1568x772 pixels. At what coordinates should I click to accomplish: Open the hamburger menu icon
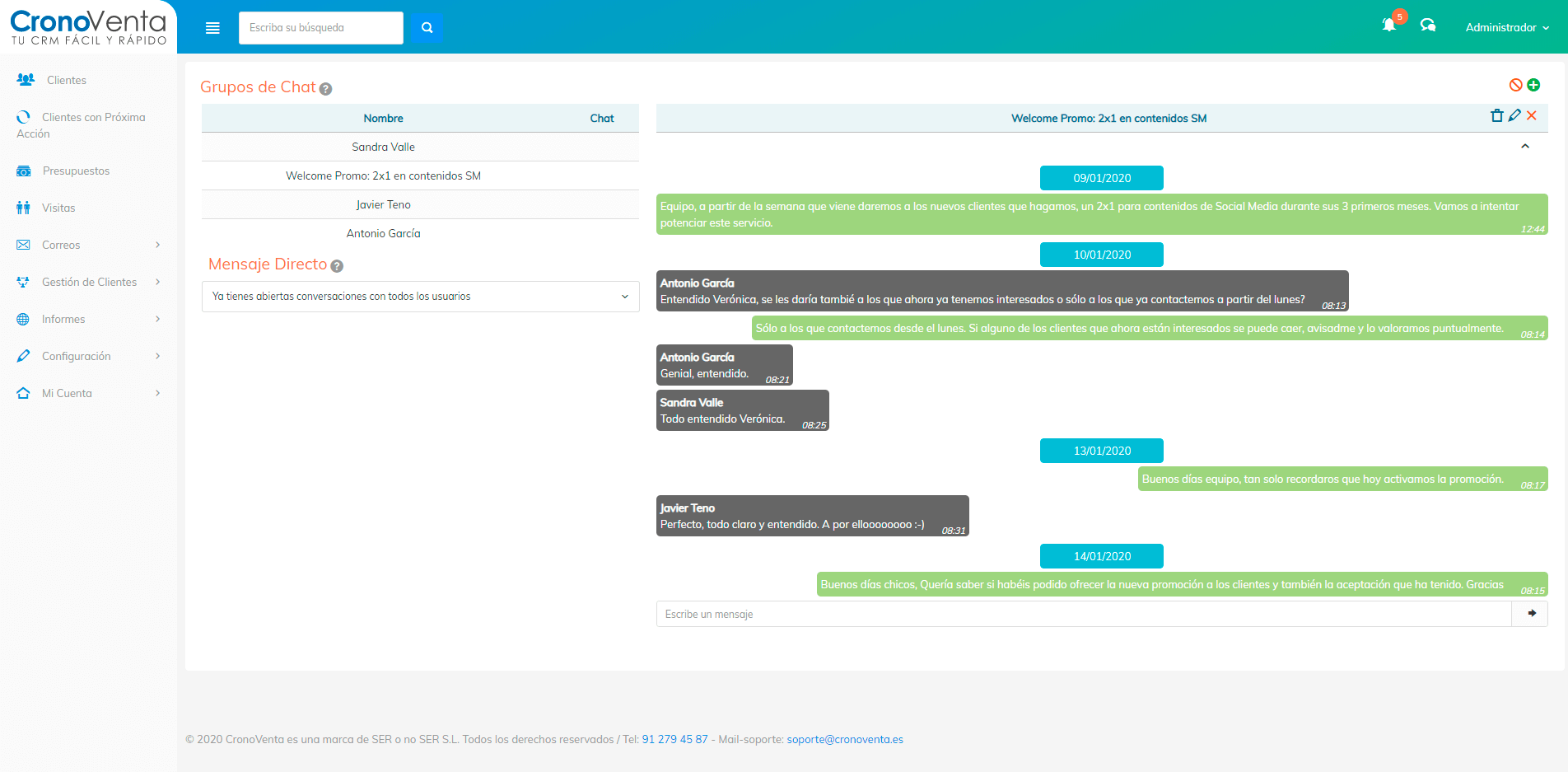[212, 28]
